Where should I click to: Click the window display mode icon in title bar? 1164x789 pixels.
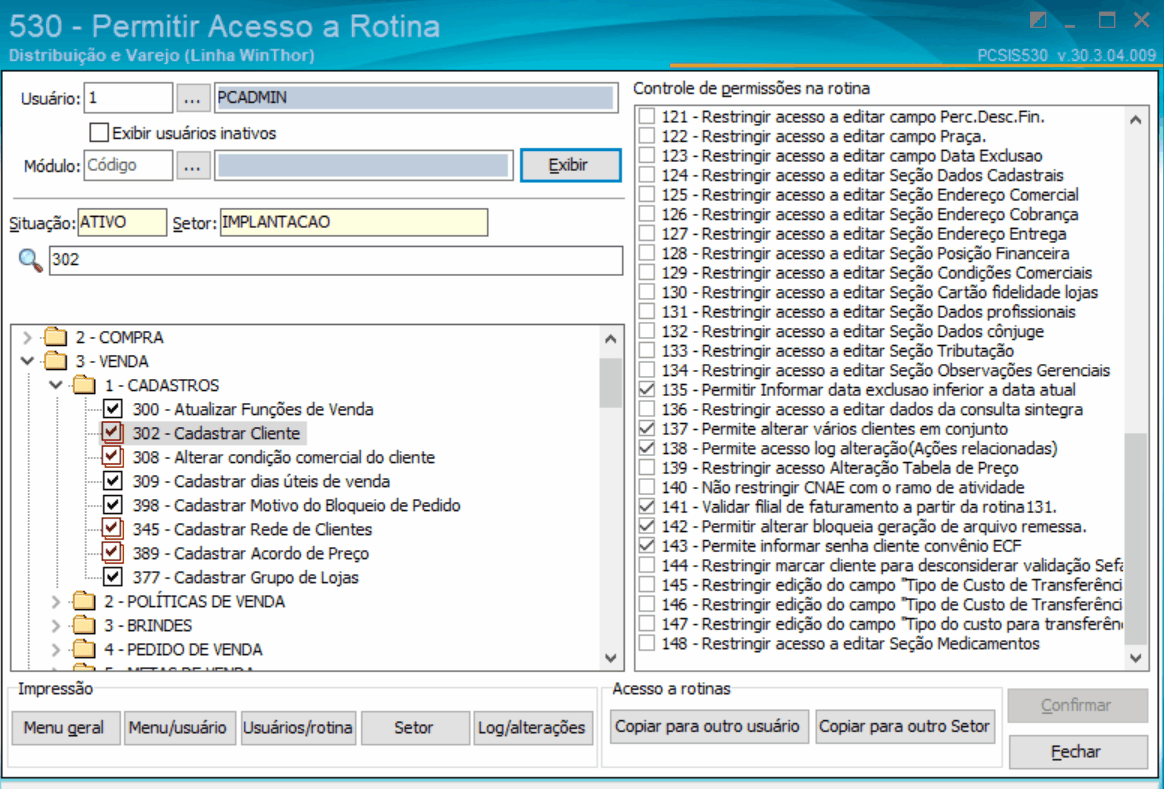pyautogui.click(x=1038, y=21)
